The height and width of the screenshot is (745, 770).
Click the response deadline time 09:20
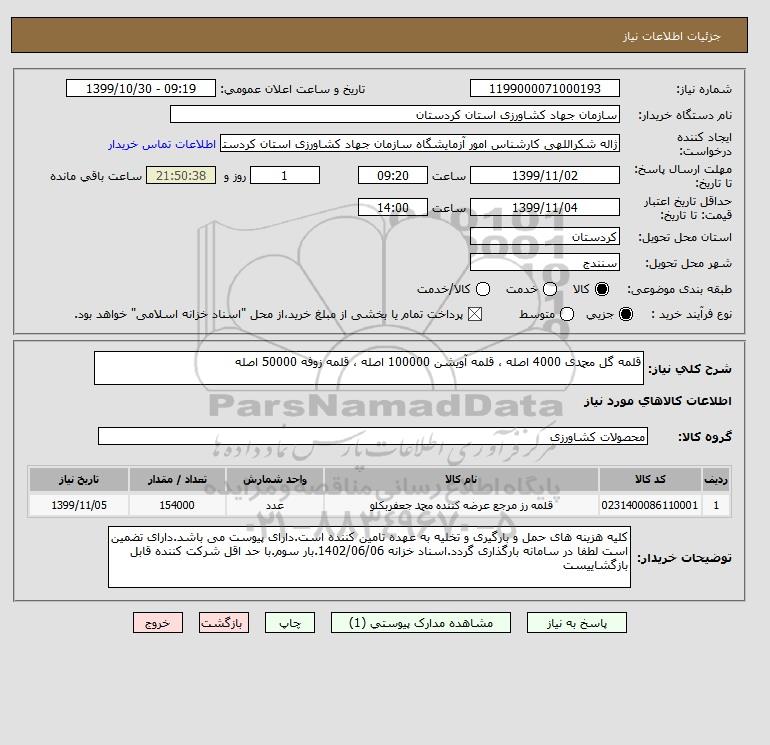(x=393, y=175)
